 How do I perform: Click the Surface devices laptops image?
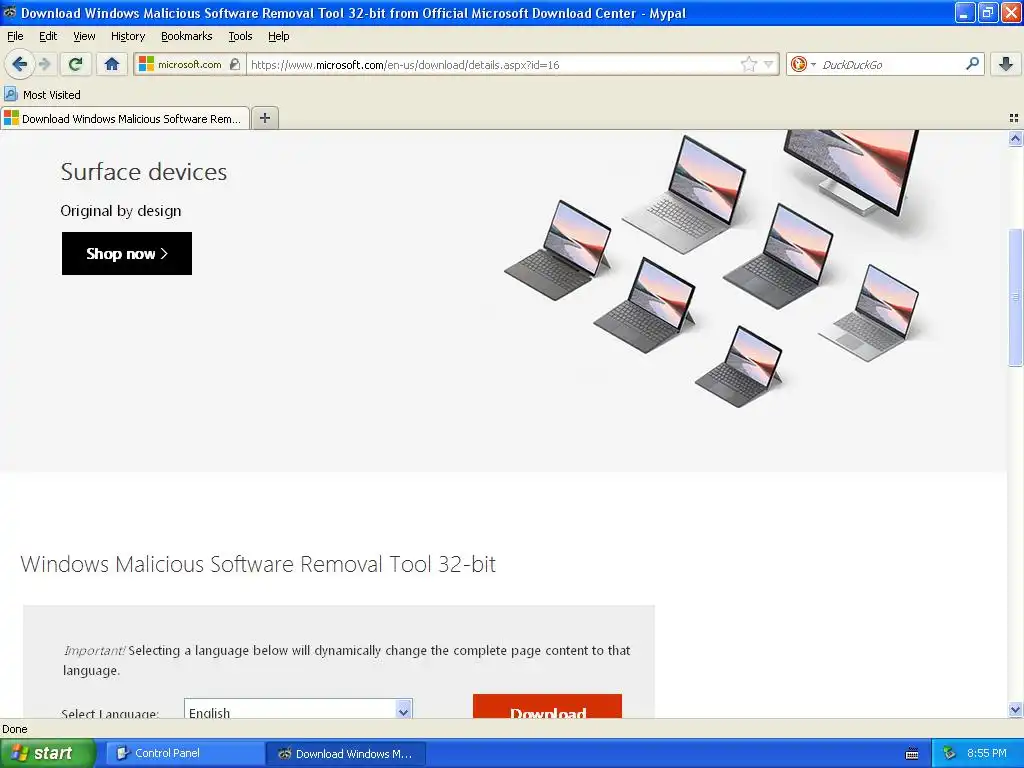tap(713, 269)
